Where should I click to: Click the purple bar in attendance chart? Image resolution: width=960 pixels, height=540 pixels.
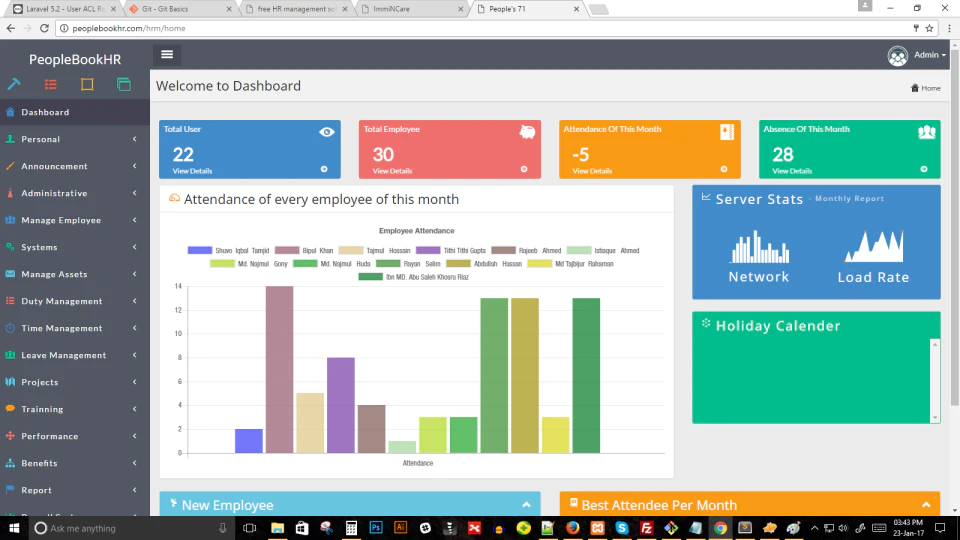click(340, 405)
